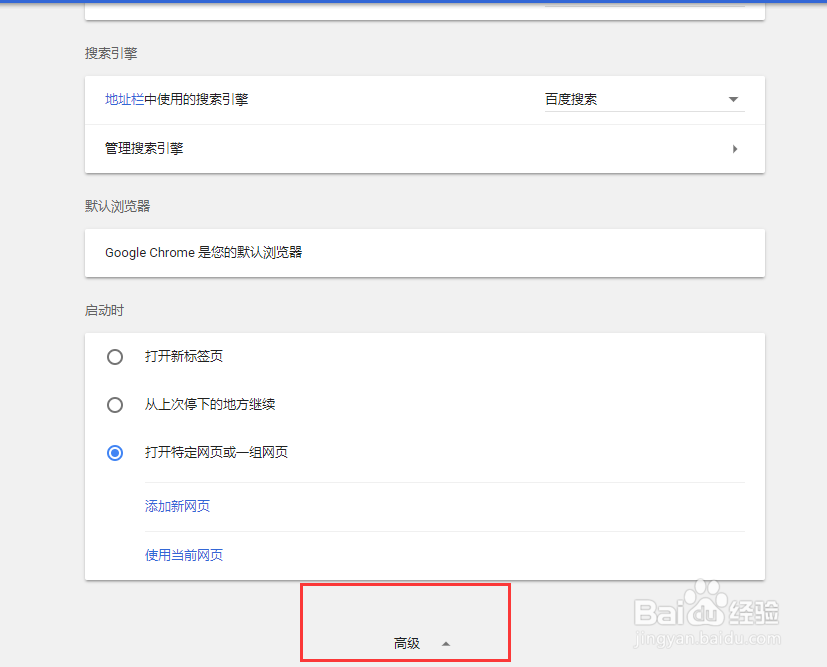Click the dropdown arrow beside 百度搜索
This screenshot has height=667, width=827.
[x=733, y=99]
